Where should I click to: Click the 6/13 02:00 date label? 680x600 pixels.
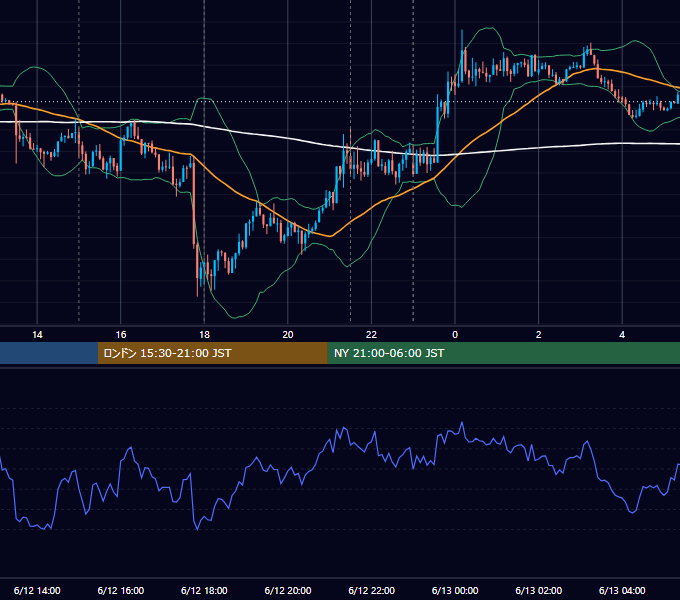(539, 590)
